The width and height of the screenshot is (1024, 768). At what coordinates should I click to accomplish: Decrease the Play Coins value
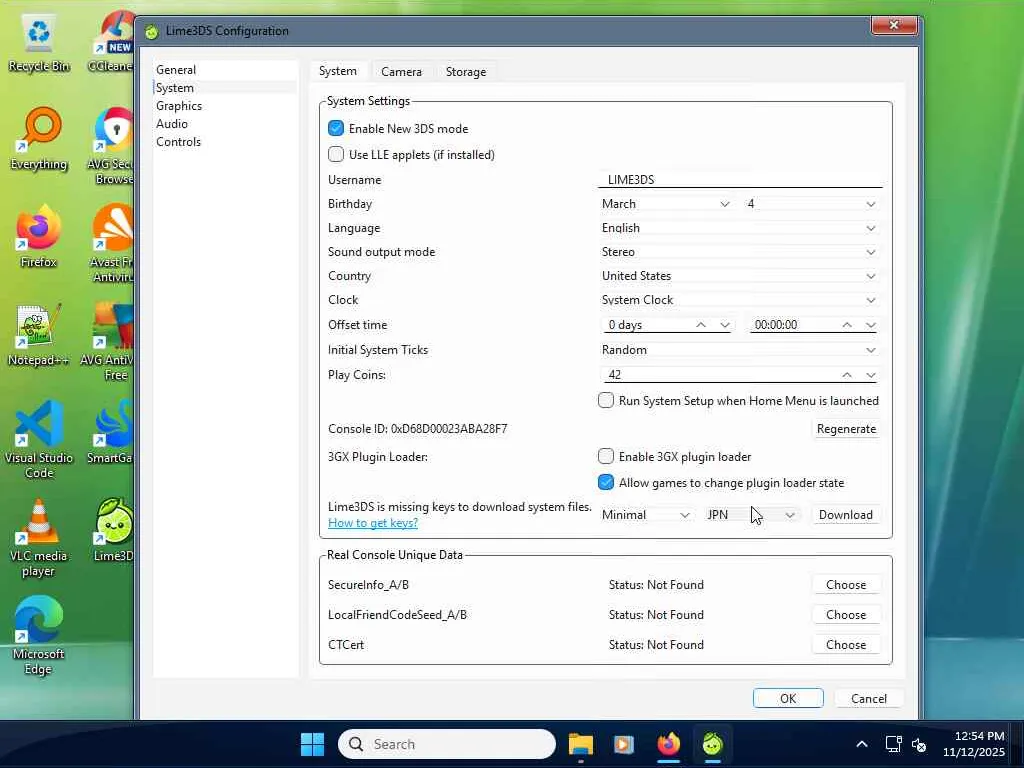pyautogui.click(x=871, y=375)
